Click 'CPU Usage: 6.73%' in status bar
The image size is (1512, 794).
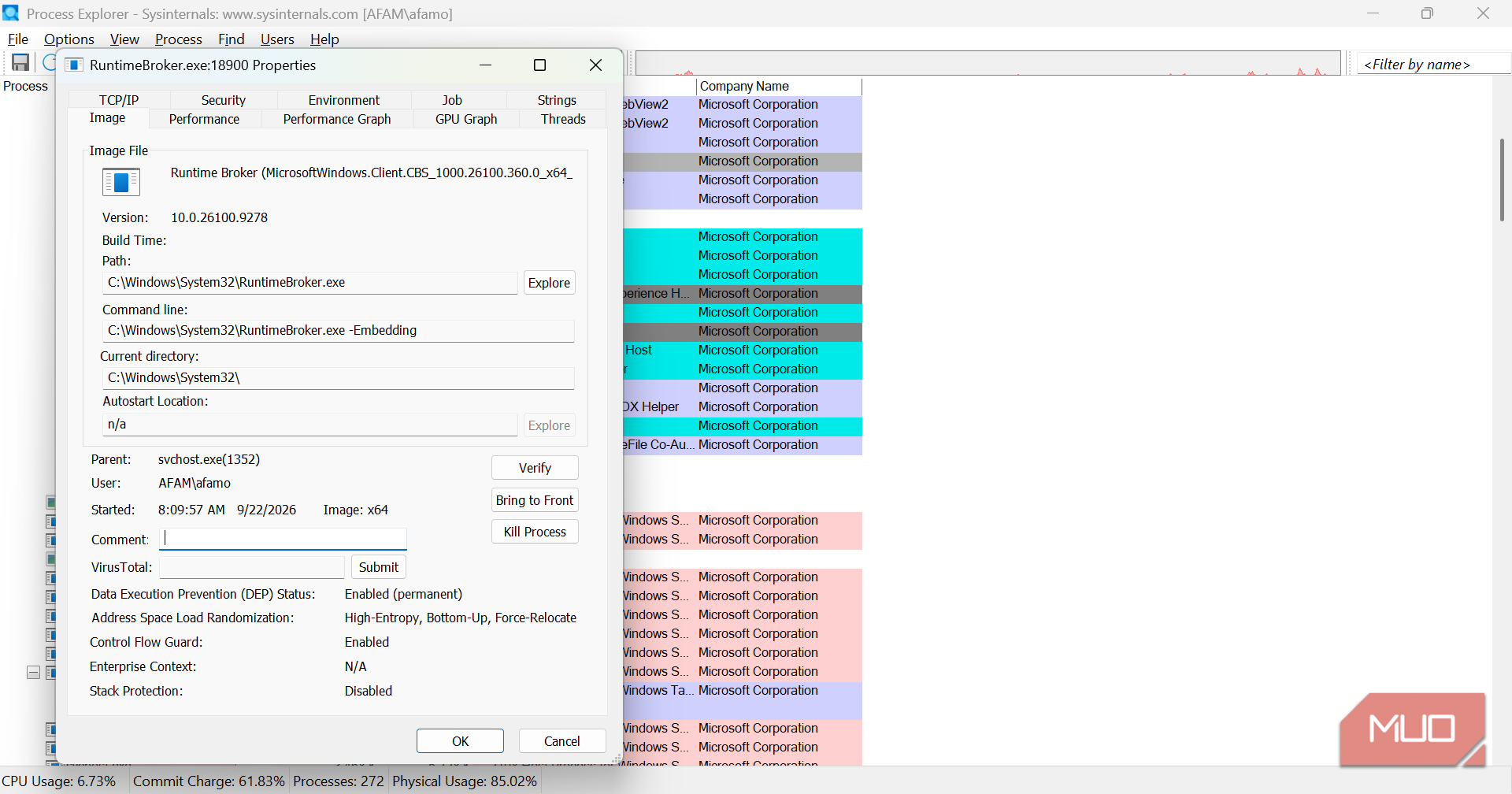[x=59, y=781]
